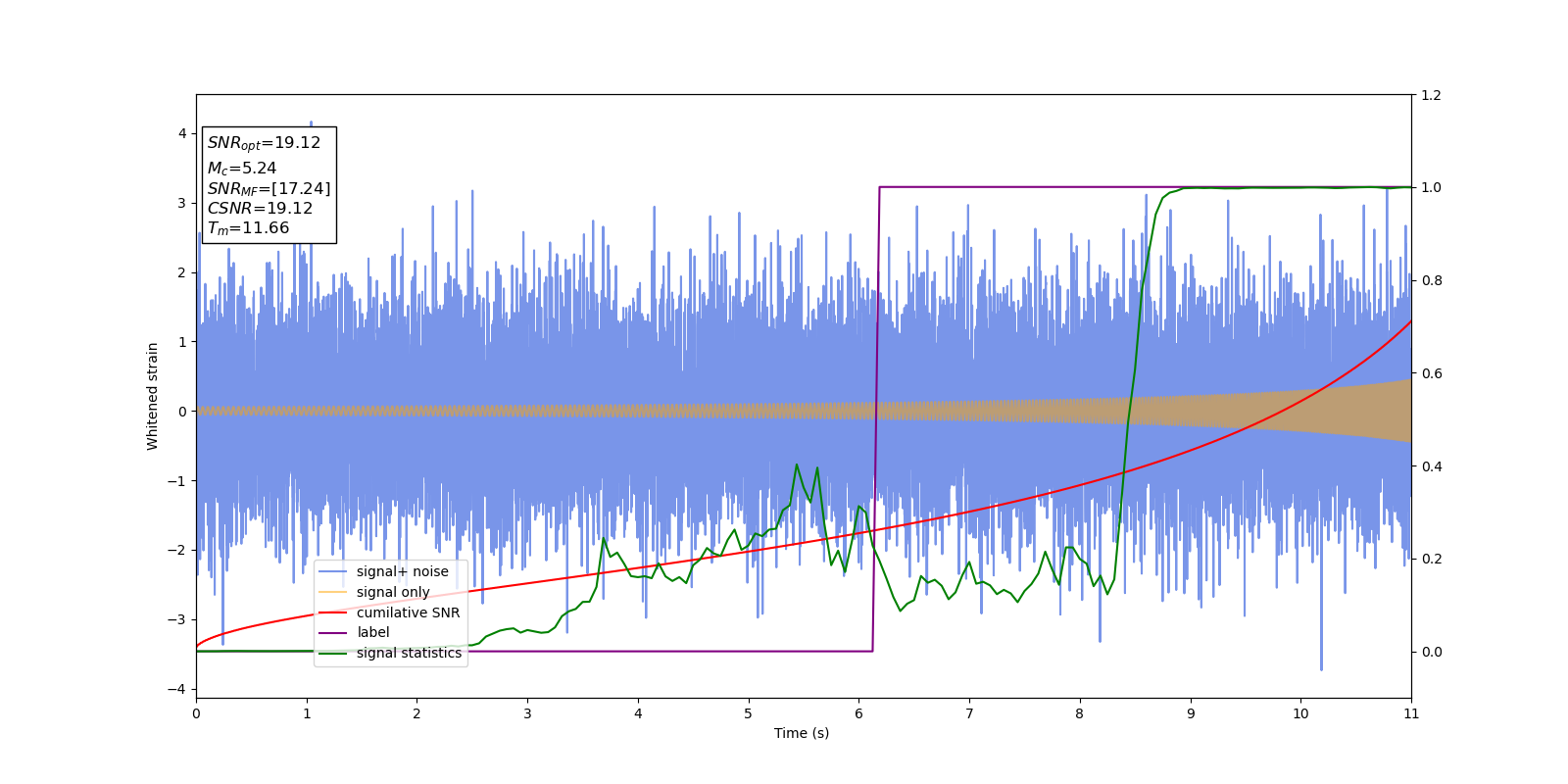Click the 'Time (s)' x-axis label

point(802,733)
